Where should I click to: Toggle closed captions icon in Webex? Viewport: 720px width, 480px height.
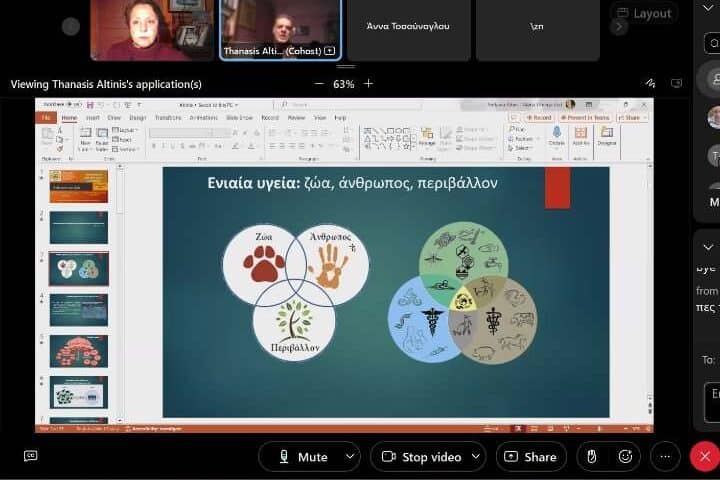[x=30, y=456]
